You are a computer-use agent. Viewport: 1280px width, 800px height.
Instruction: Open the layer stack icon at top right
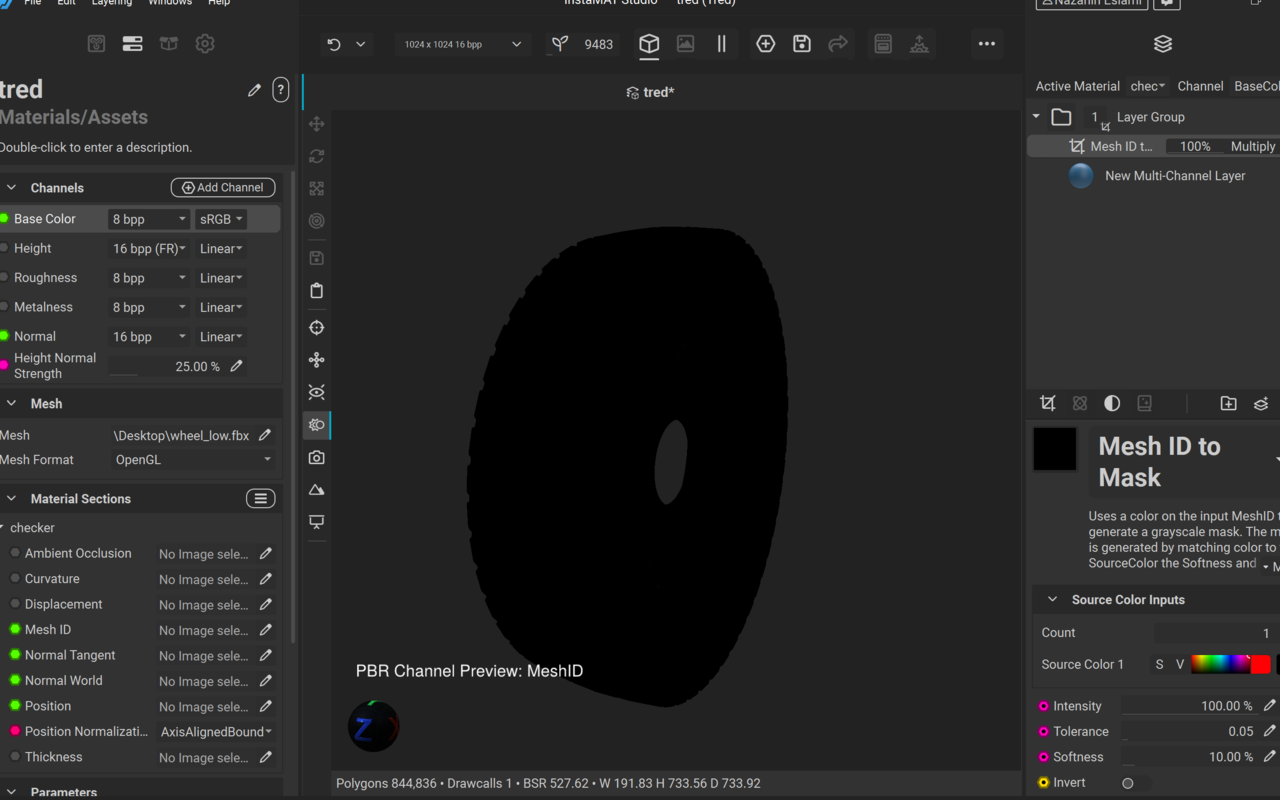[1162, 44]
